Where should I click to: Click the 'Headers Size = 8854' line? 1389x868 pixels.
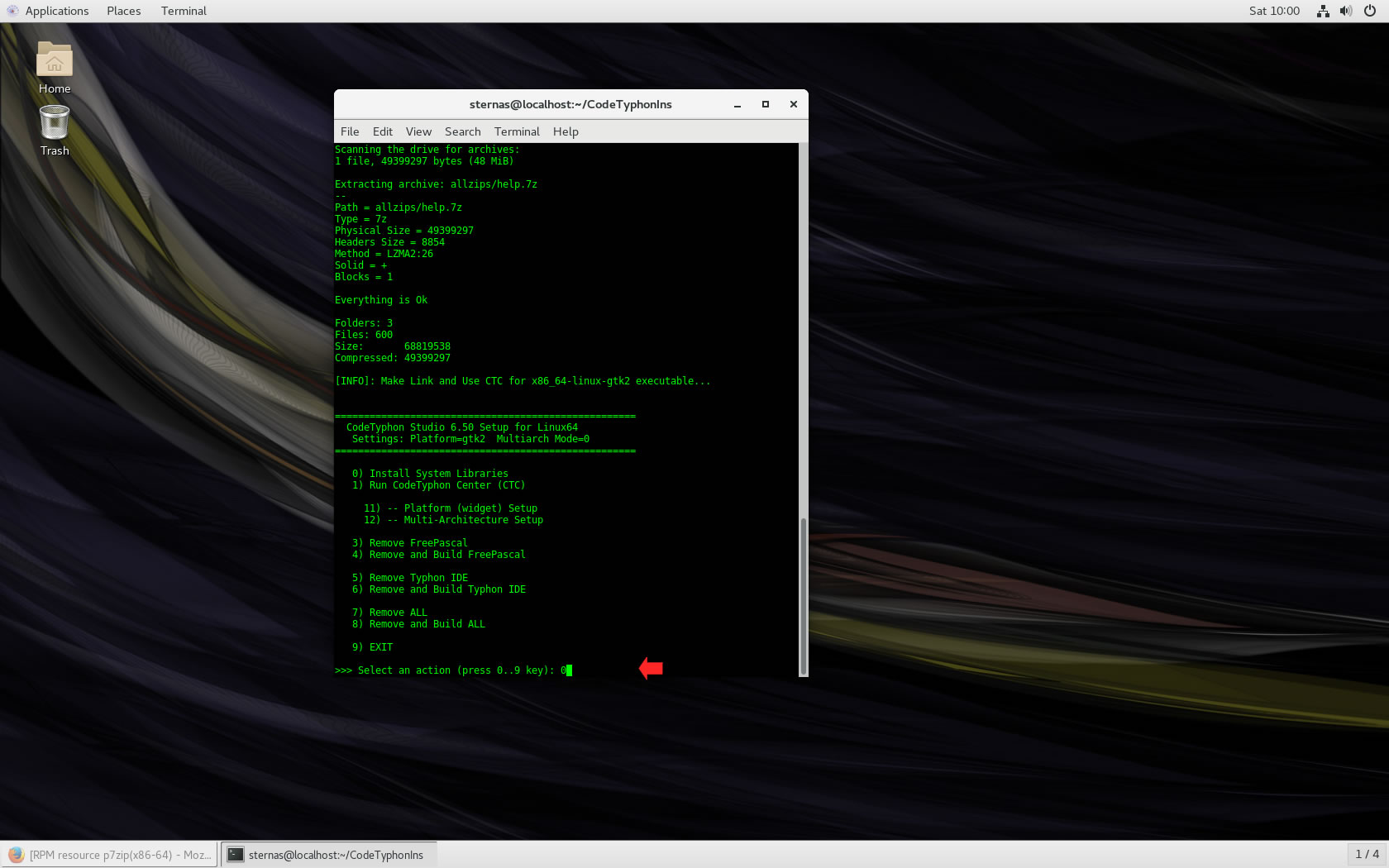point(389,242)
